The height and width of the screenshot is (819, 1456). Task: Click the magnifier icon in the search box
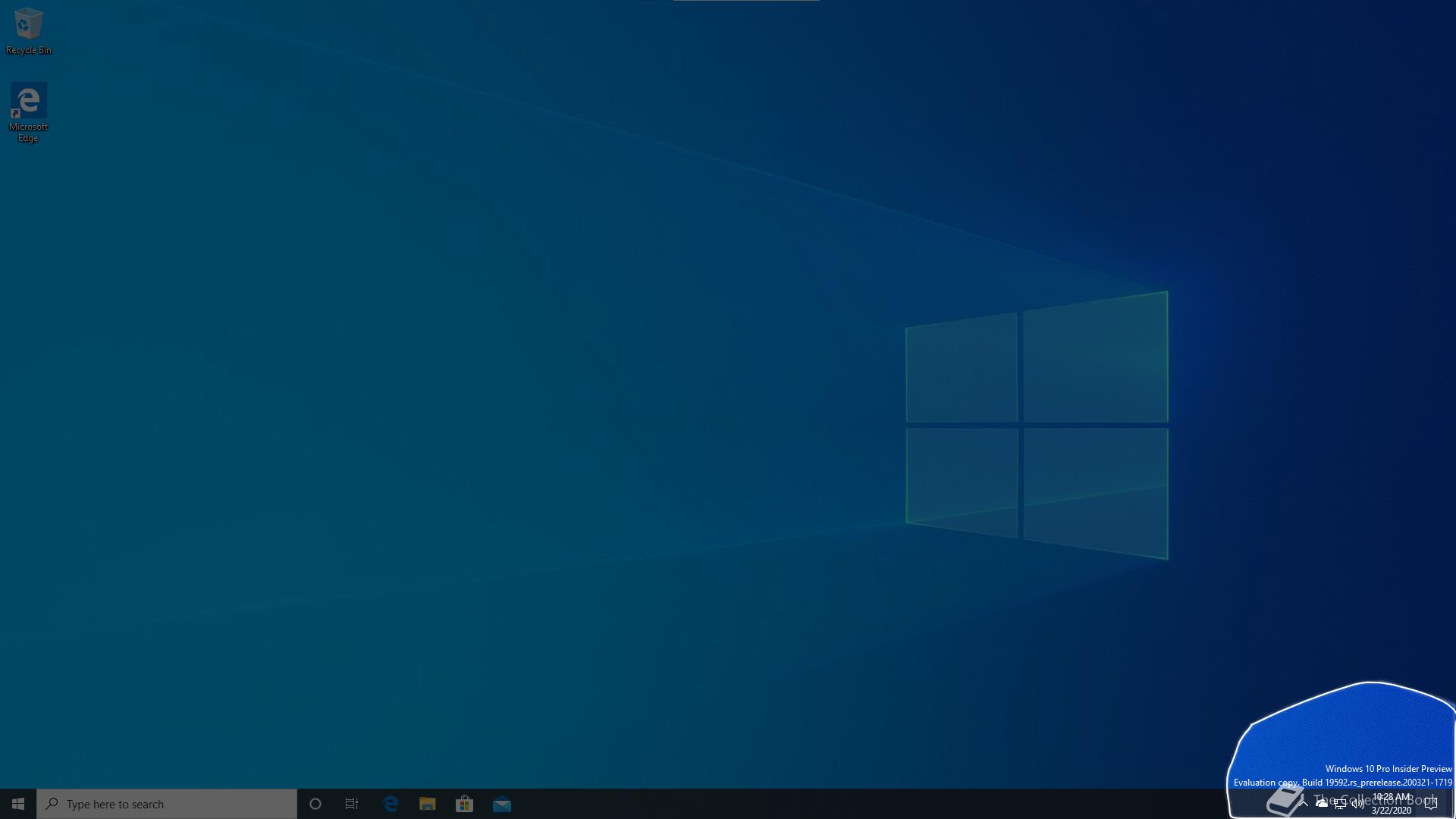click(52, 804)
